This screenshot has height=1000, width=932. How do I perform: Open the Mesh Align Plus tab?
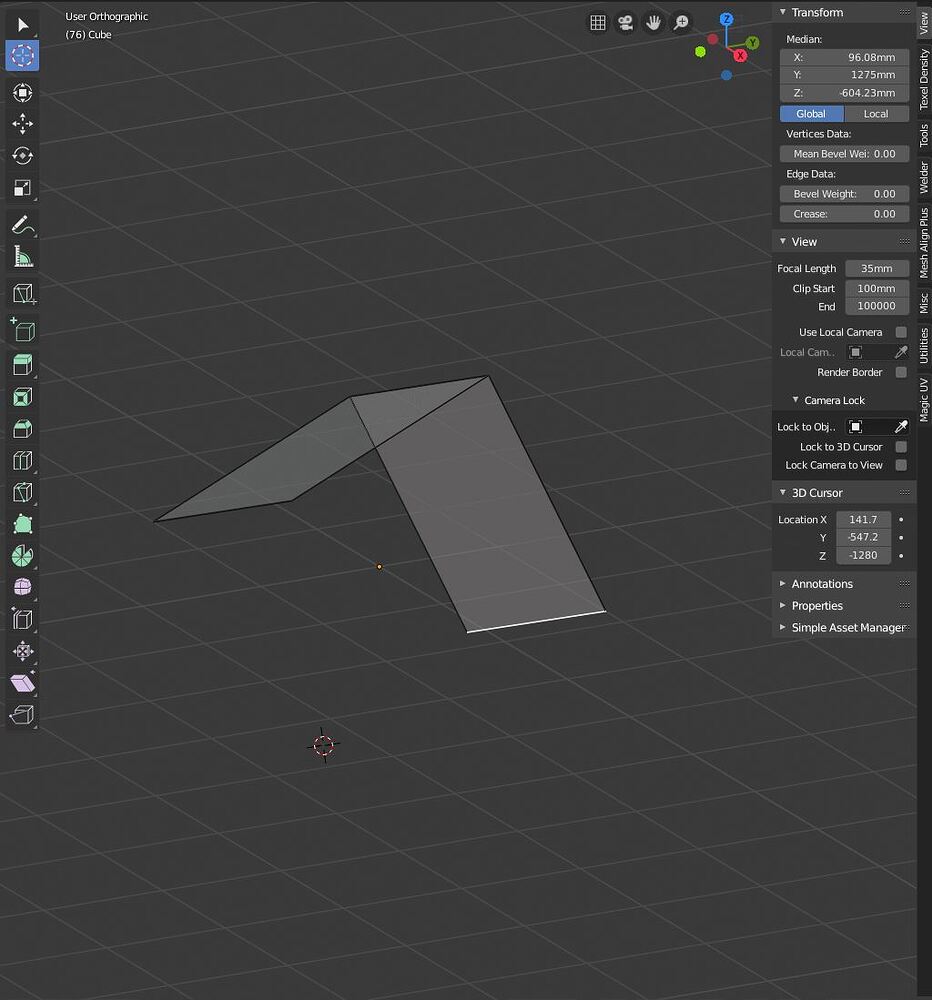[924, 243]
